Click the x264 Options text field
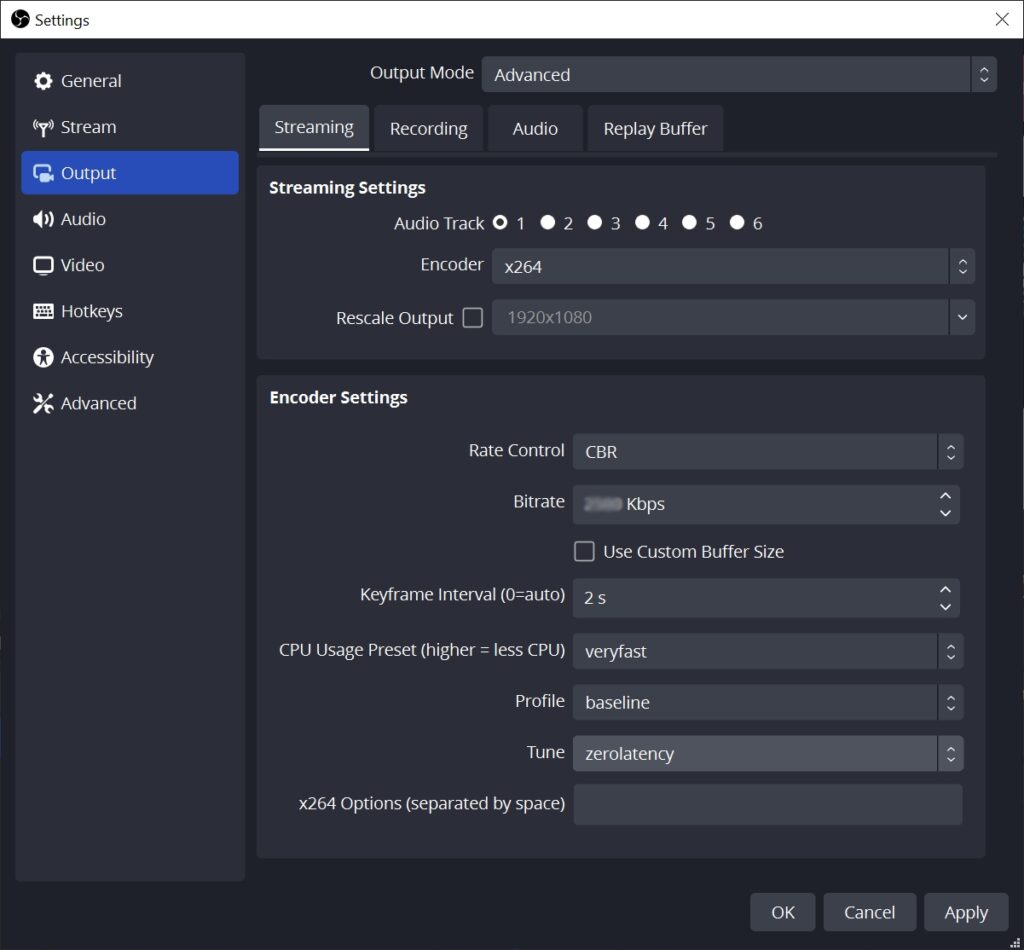Viewport: 1024px width, 950px height. tap(767, 804)
